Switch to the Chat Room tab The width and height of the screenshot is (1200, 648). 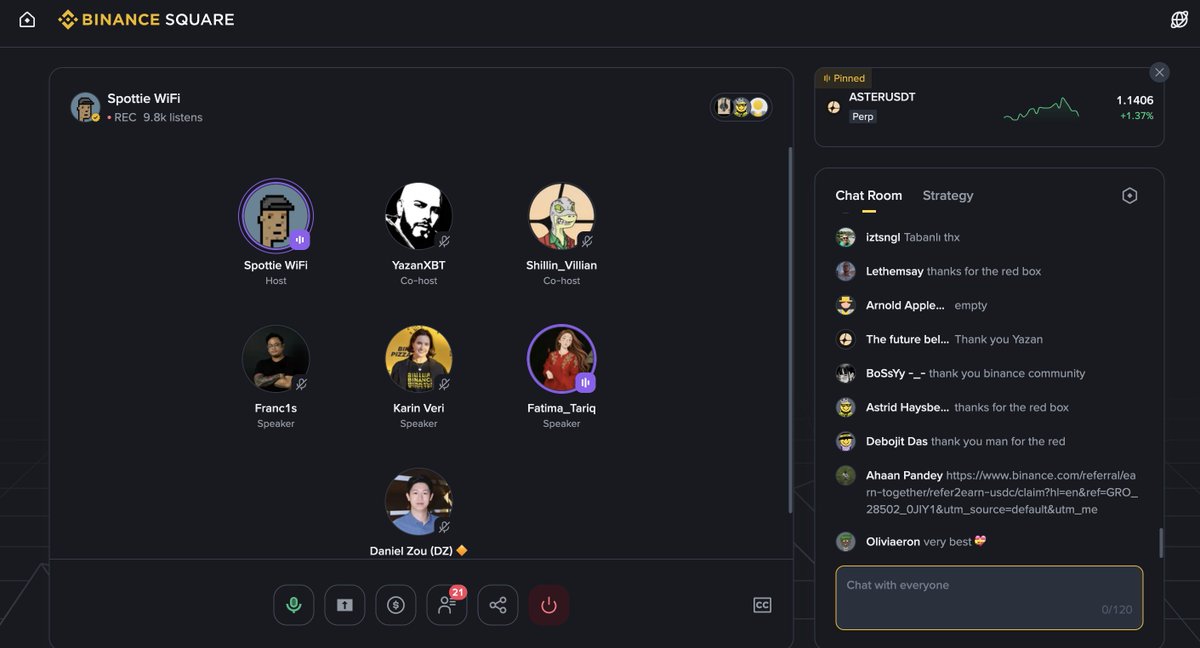click(869, 196)
